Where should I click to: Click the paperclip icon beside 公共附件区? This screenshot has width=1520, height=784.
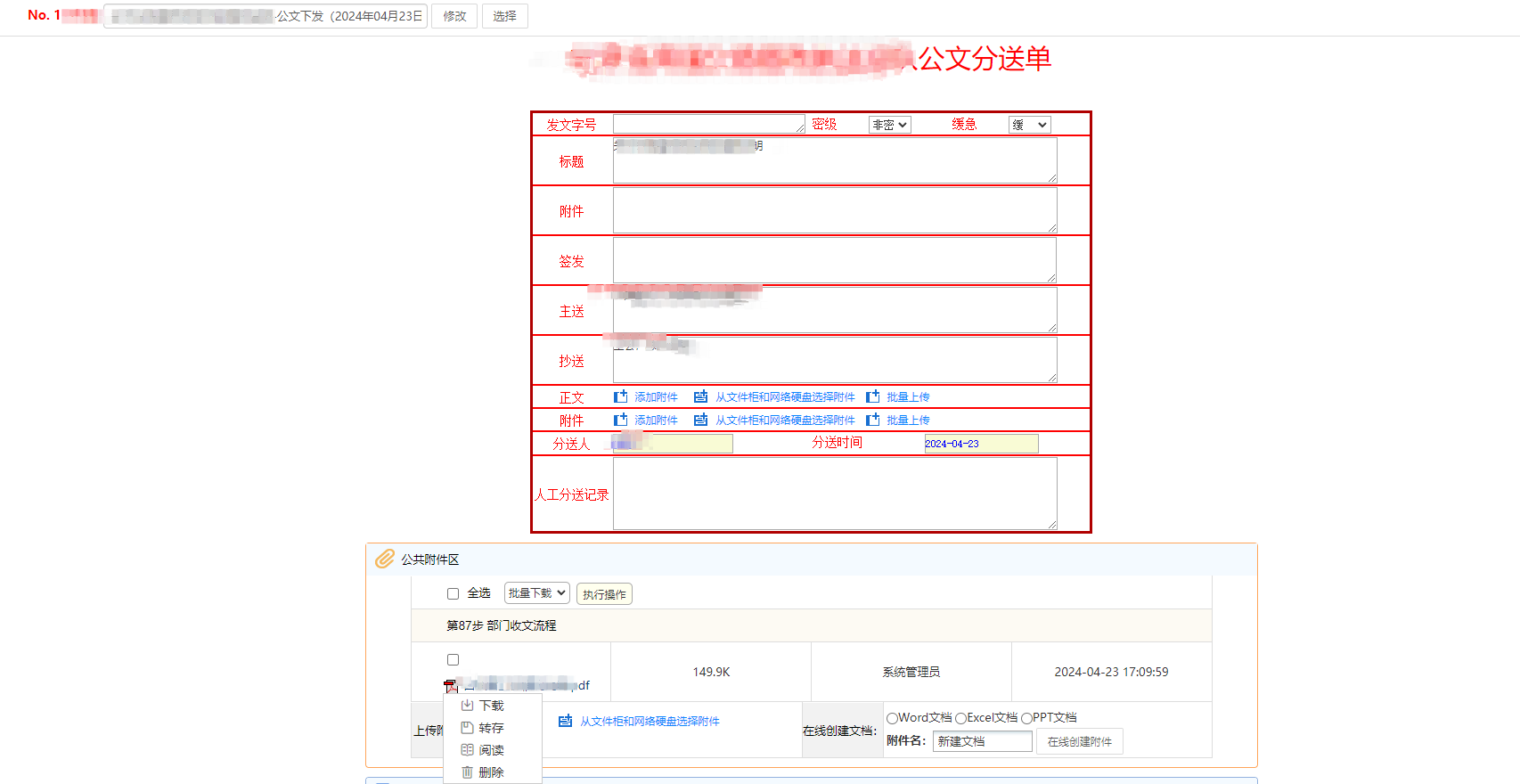click(385, 559)
